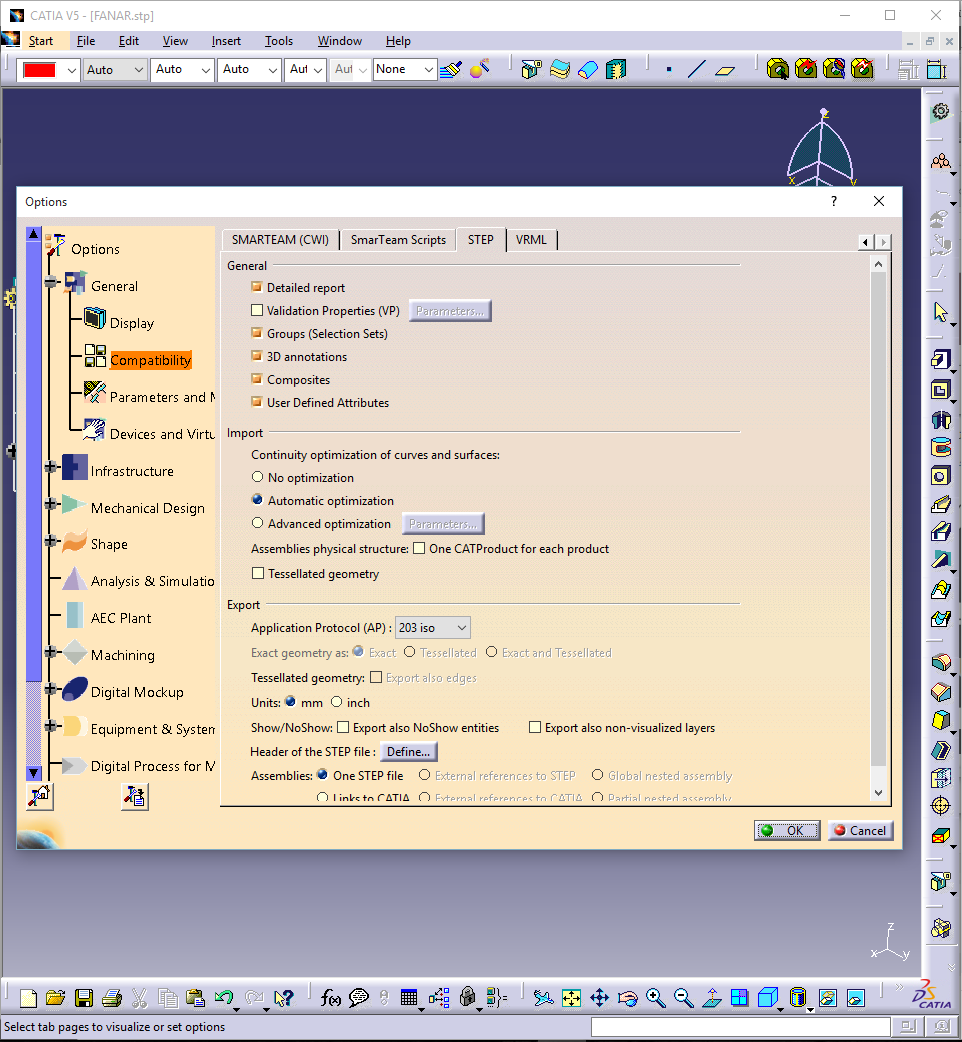
Task: Click the Point creation icon
Action: pos(669,69)
